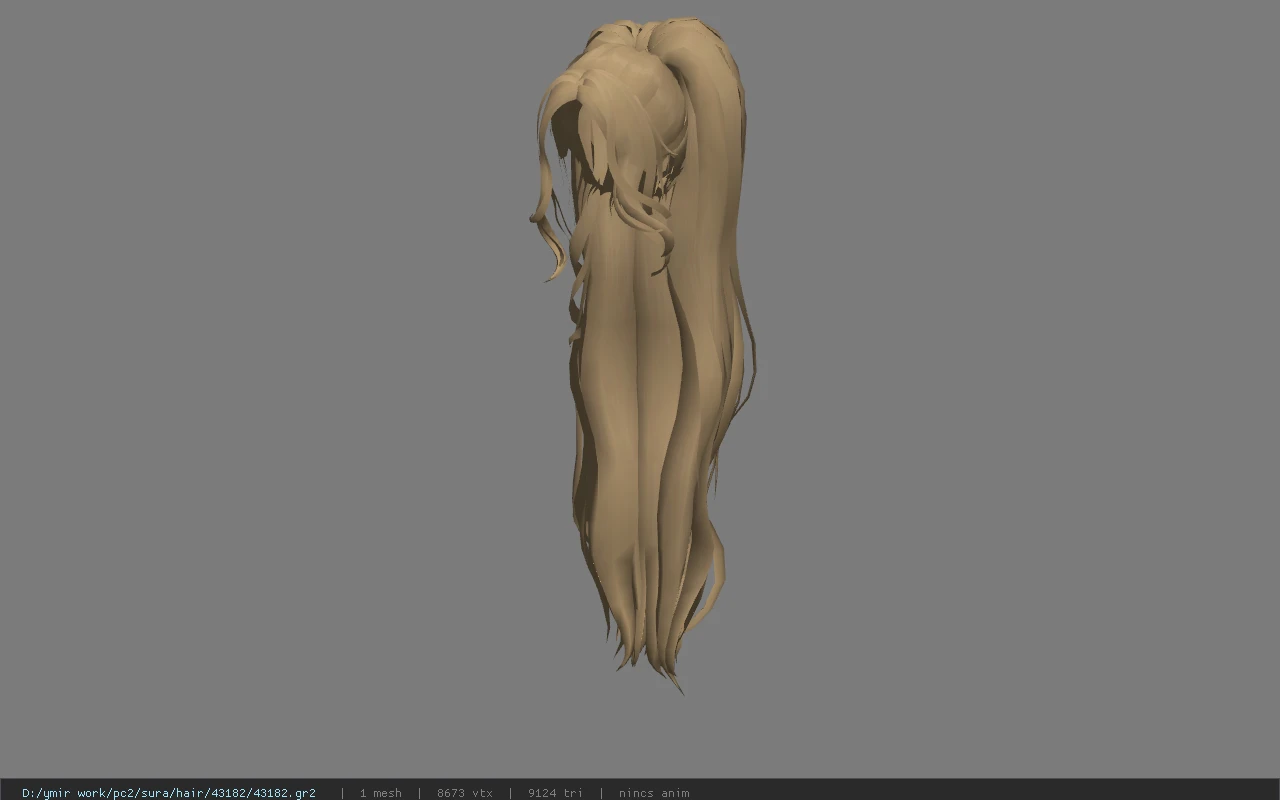Click the '8673 vtx' vertex count
Viewport: 1280px width, 800px height.
[465, 793]
